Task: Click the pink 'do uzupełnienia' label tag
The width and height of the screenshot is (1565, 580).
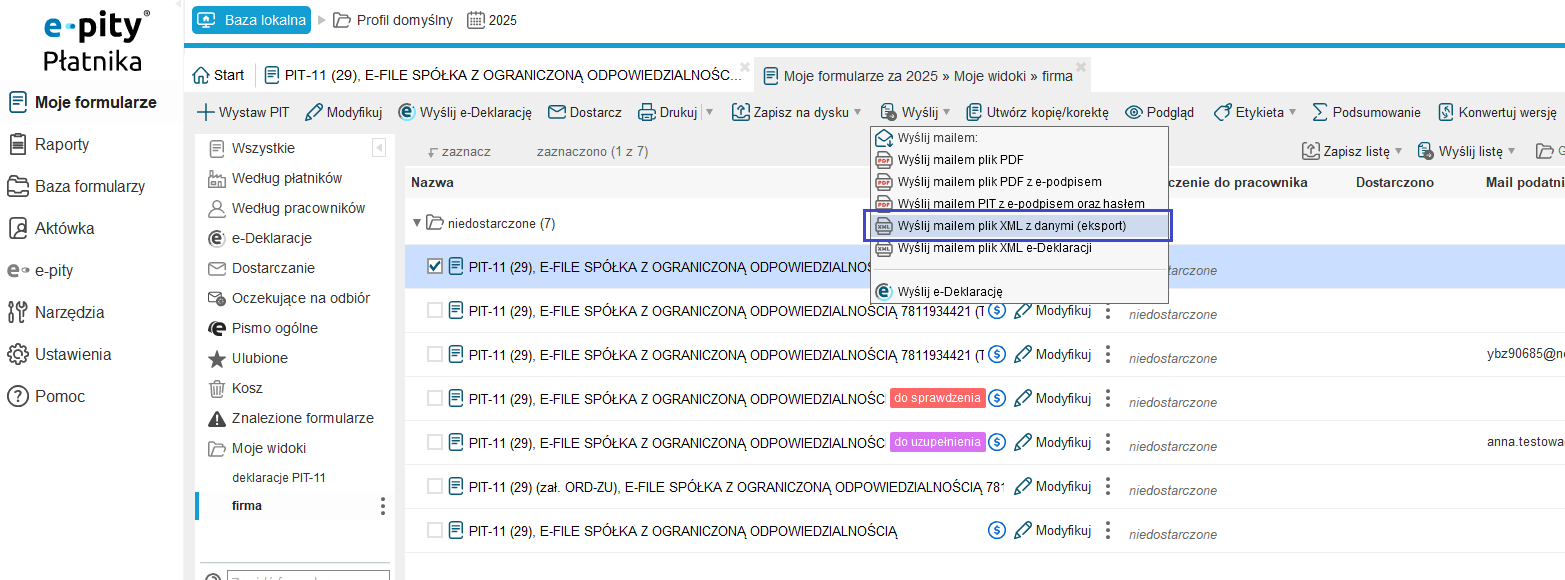Action: click(x=937, y=442)
